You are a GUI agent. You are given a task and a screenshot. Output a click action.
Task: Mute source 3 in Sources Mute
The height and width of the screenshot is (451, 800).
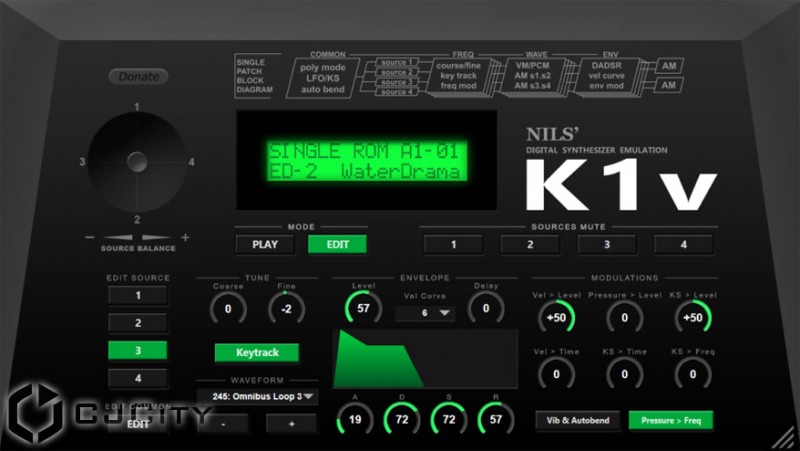point(607,244)
